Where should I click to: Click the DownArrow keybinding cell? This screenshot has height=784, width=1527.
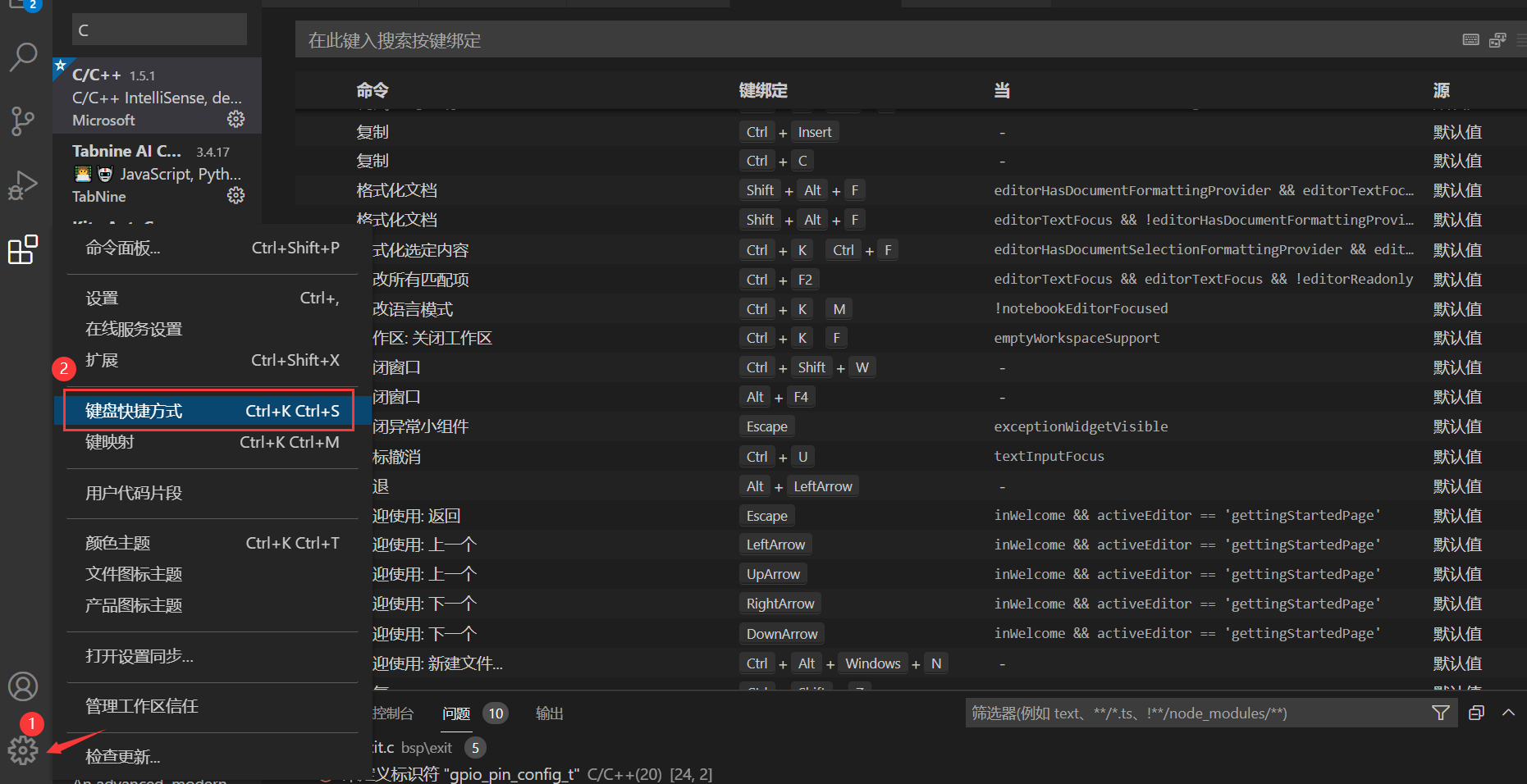782,634
